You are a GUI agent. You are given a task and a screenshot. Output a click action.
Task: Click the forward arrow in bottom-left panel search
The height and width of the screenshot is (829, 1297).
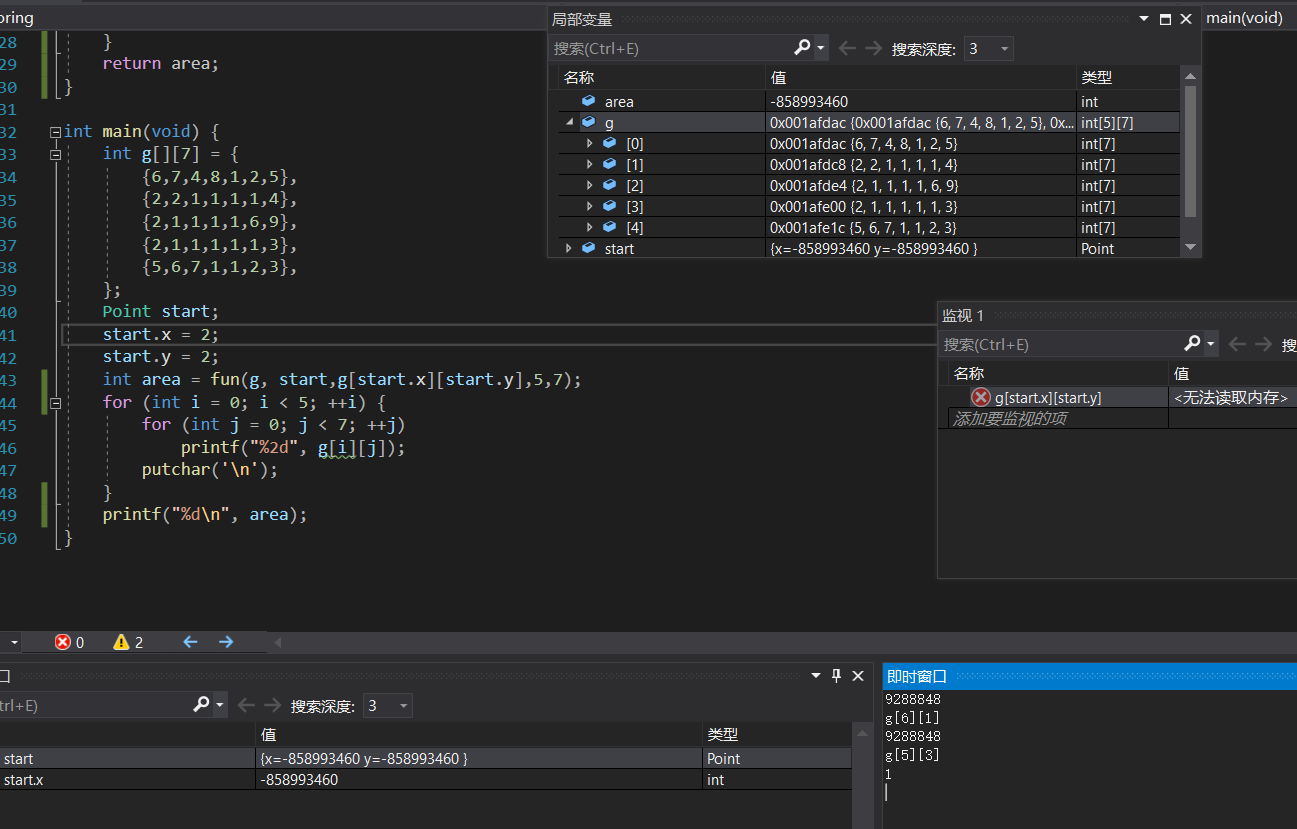[273, 706]
